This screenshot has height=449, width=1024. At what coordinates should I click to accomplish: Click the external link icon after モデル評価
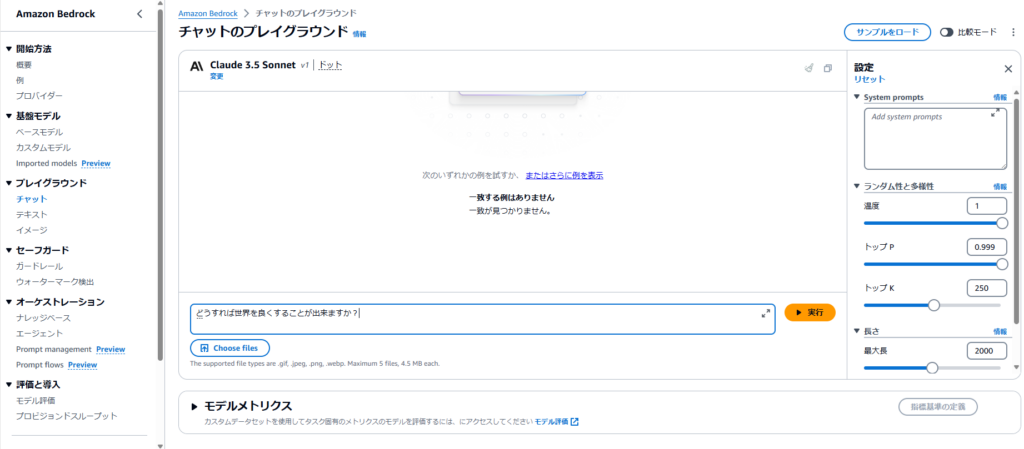tap(575, 422)
